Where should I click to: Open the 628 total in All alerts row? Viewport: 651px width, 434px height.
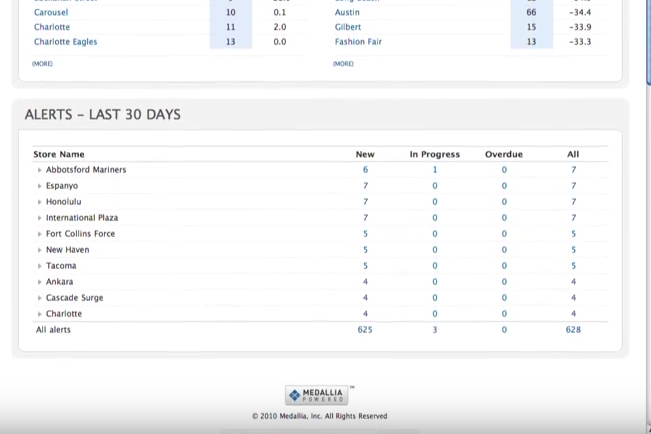[573, 329]
